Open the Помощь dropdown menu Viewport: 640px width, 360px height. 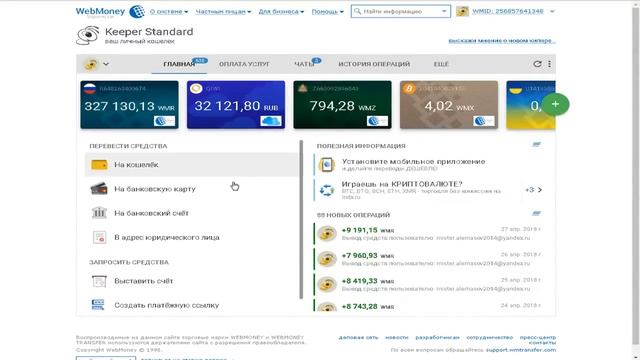[x=328, y=11]
